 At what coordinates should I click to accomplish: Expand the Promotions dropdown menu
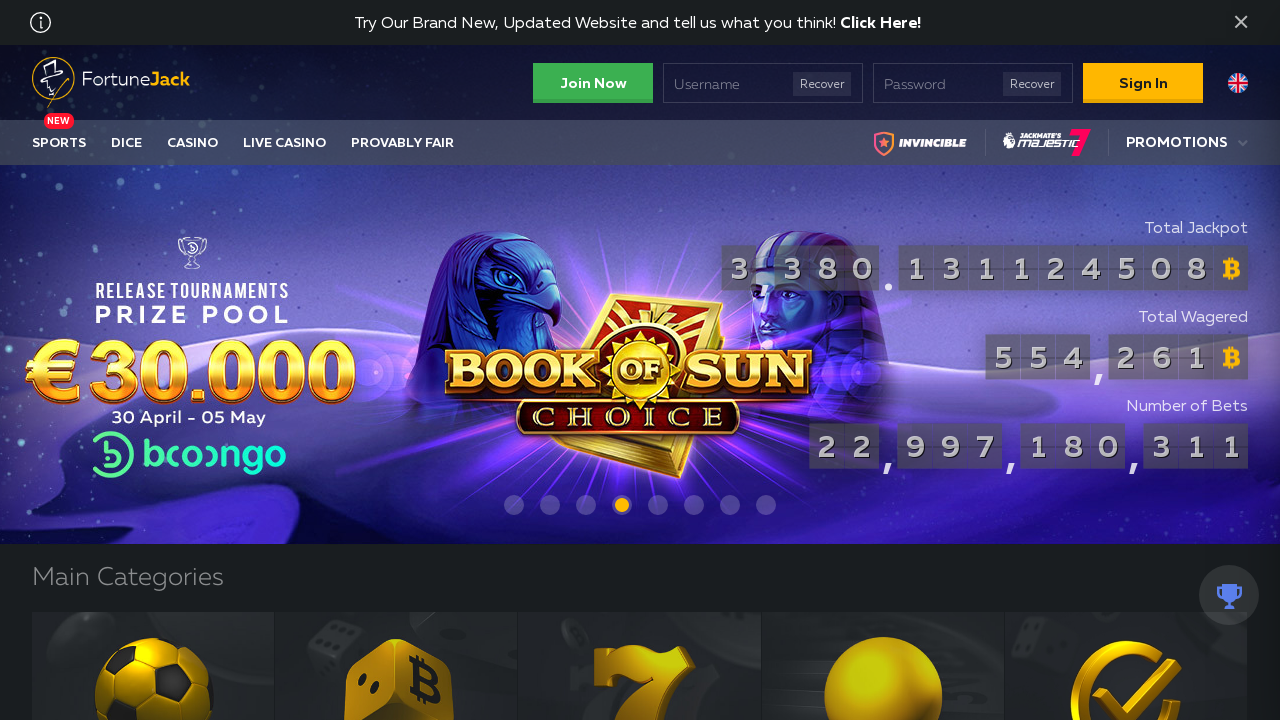pyautogui.click(x=1187, y=142)
